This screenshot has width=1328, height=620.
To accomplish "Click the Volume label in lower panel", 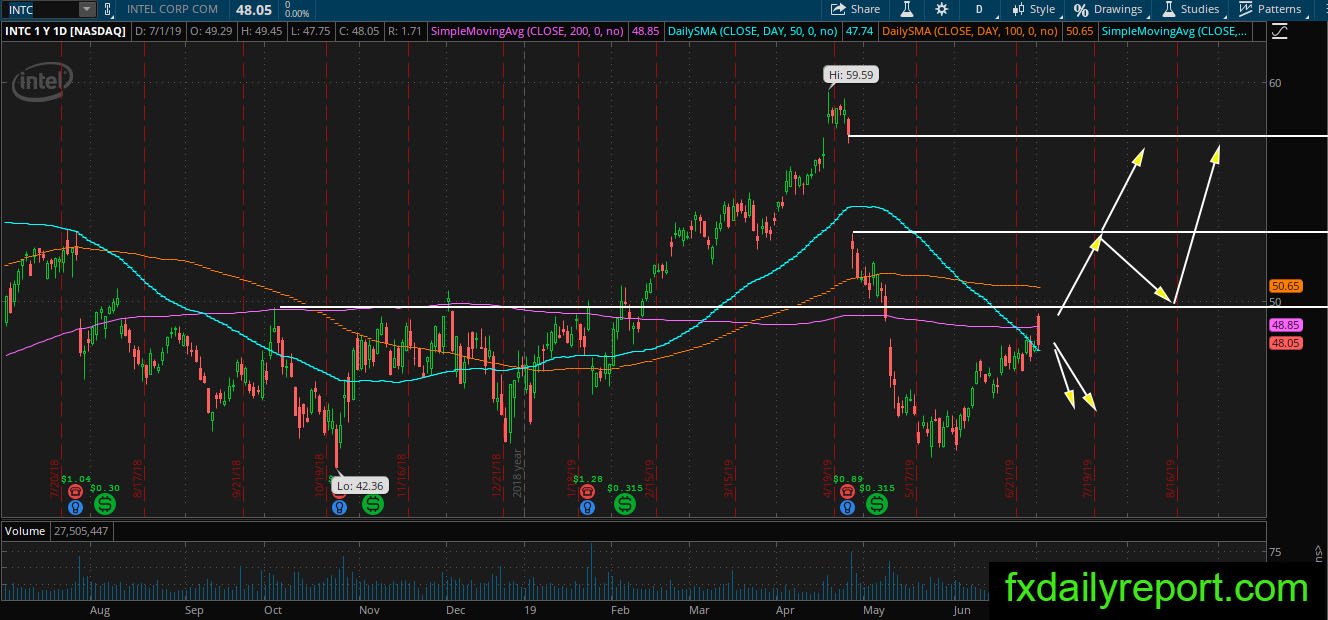I will point(25,531).
